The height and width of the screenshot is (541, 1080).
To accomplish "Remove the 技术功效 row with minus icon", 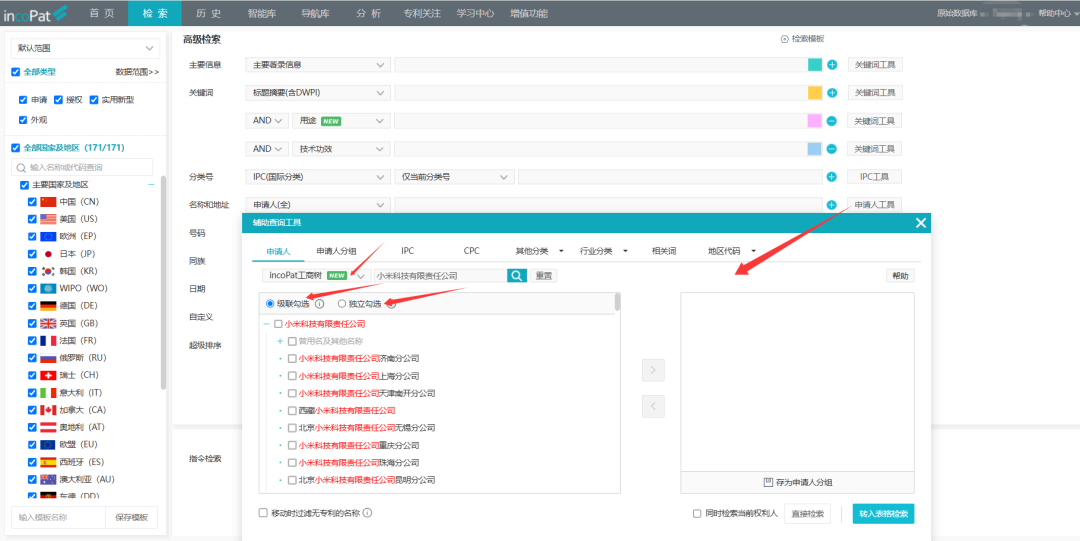I will click(831, 149).
